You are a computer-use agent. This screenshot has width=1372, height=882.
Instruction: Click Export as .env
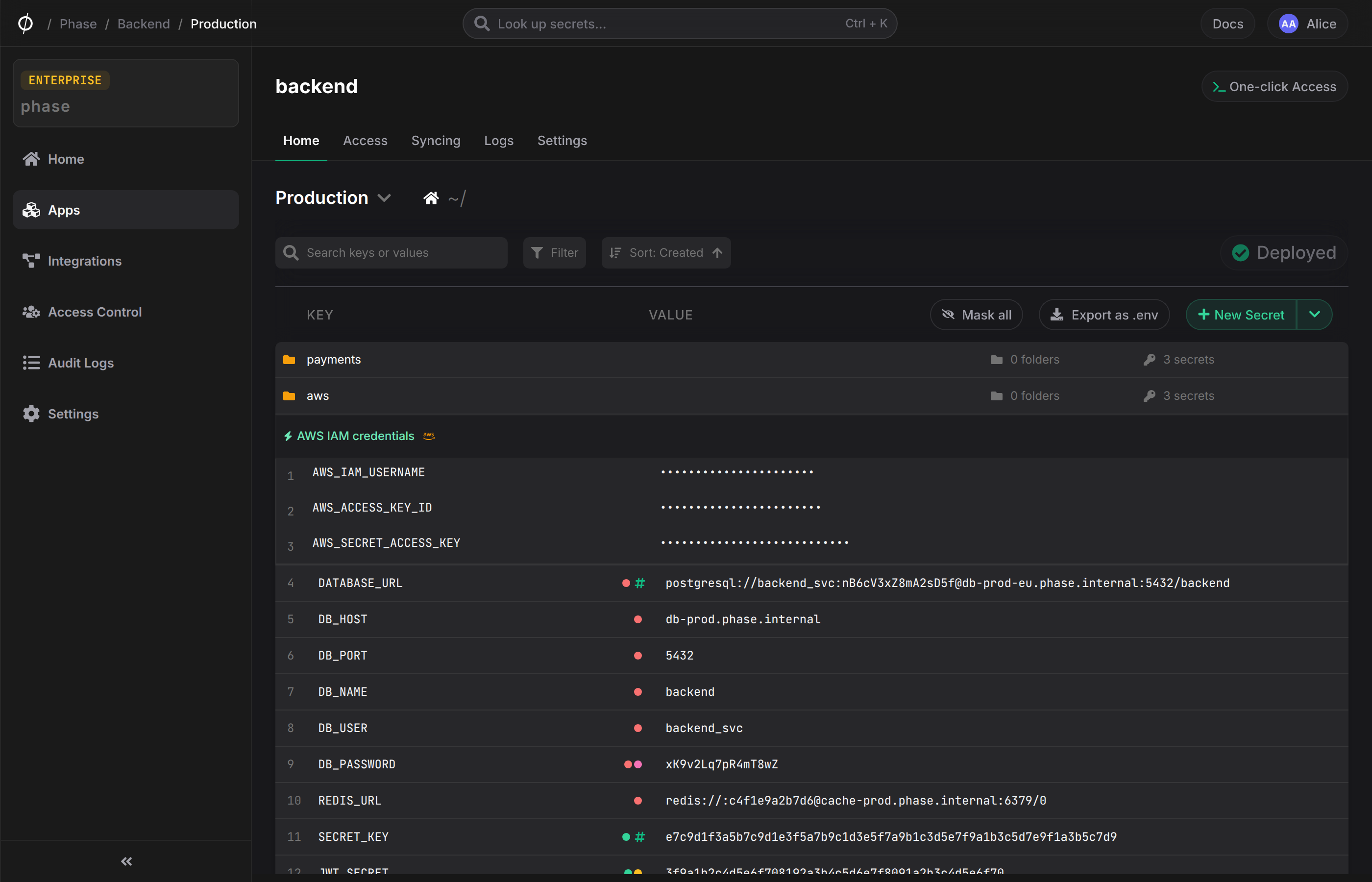1104,315
